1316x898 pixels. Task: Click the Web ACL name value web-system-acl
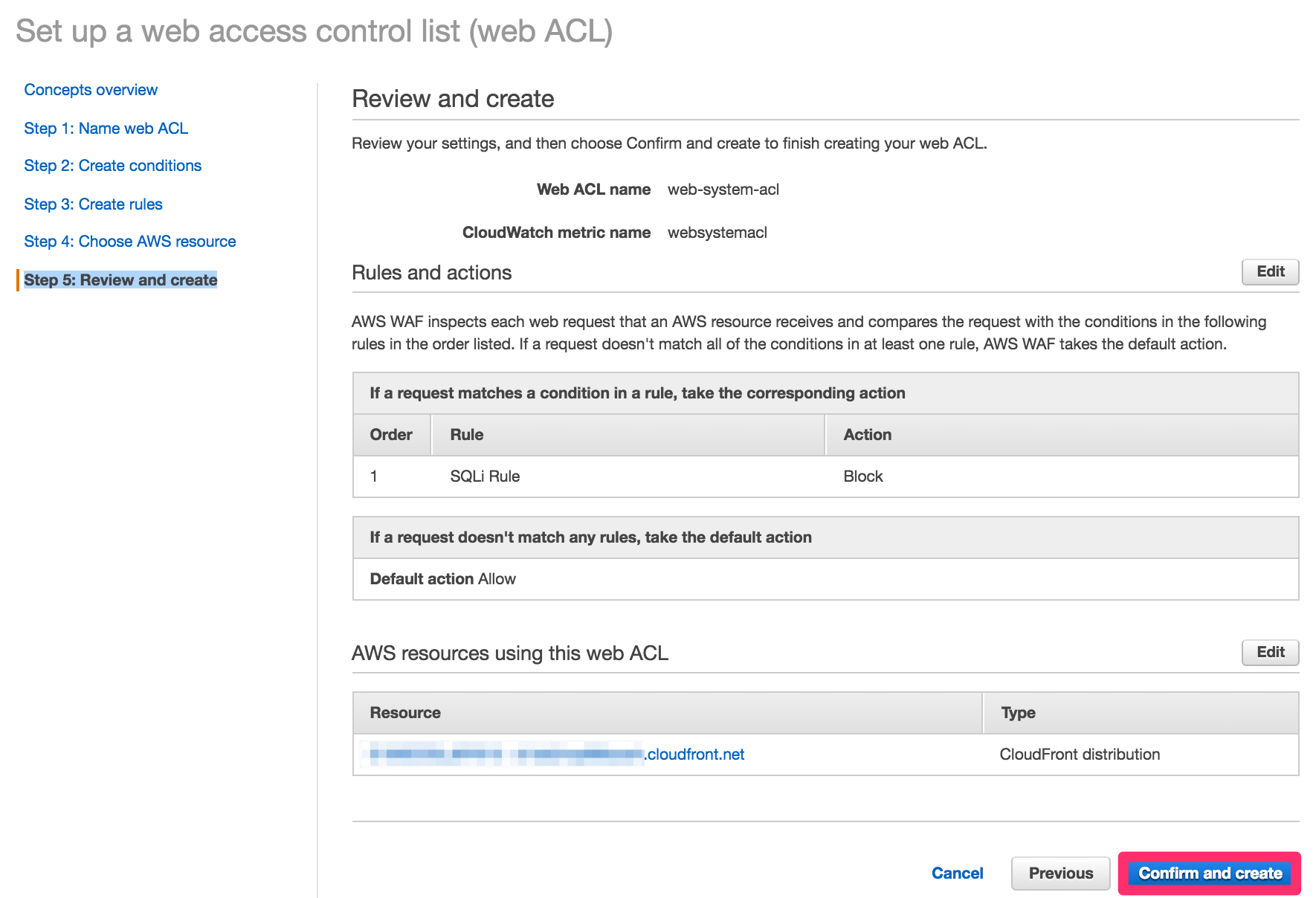click(723, 189)
